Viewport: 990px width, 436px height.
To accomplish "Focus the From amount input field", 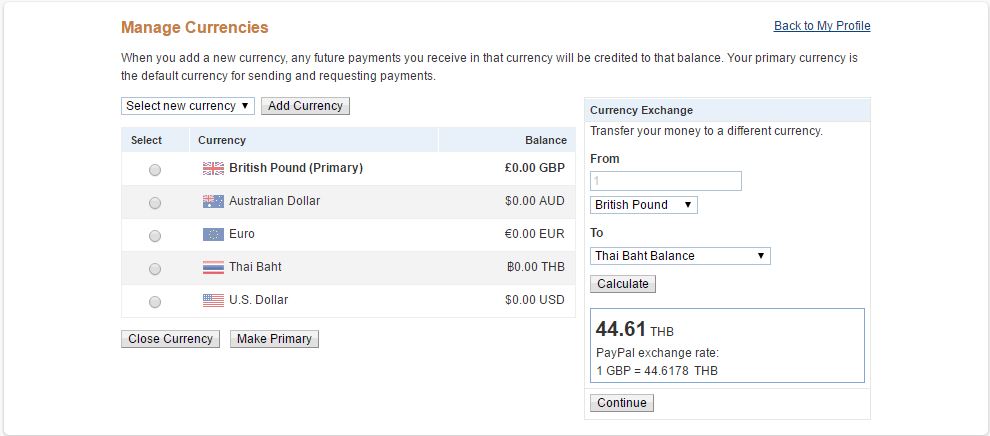I will pos(665,181).
